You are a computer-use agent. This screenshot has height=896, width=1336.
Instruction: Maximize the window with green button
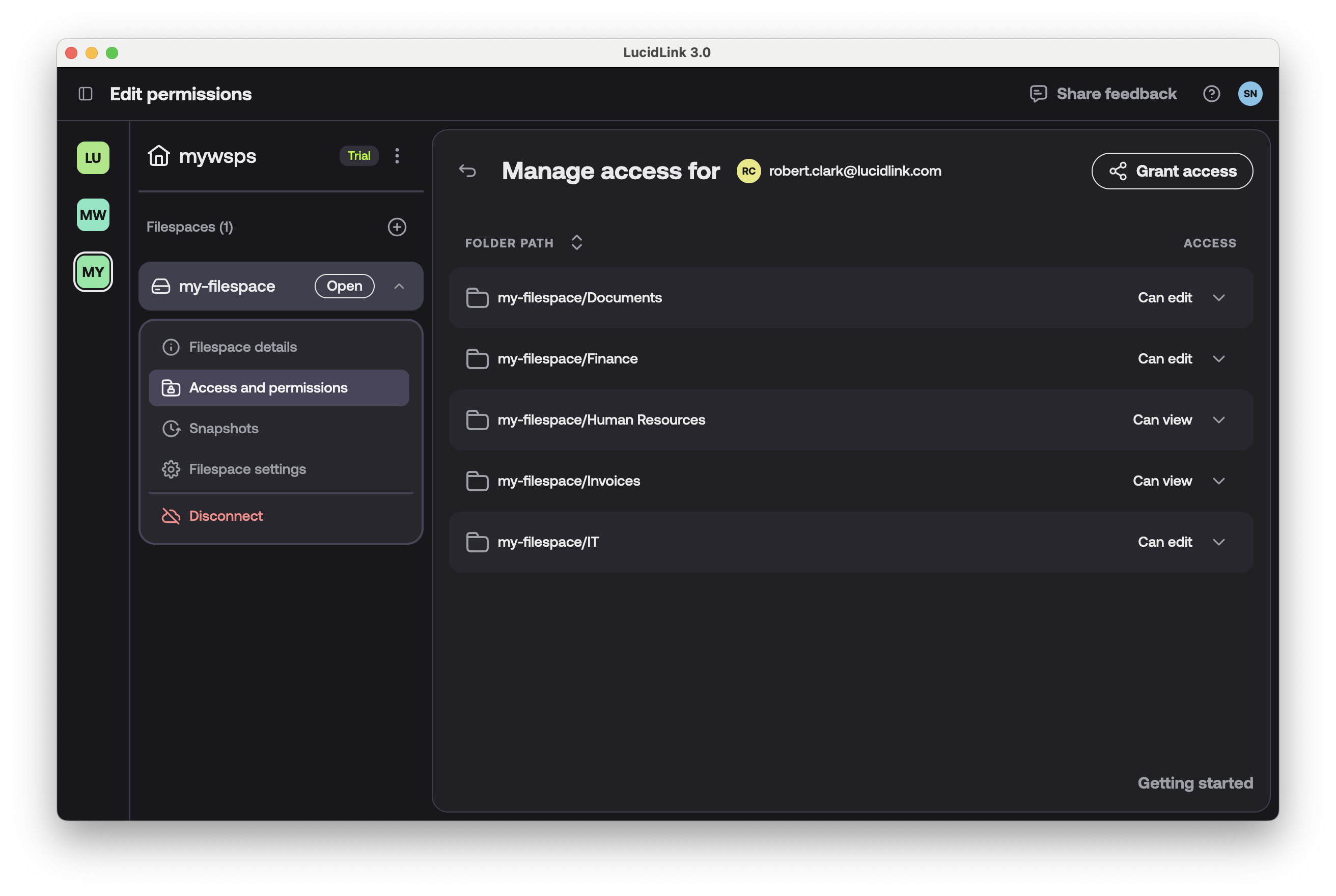(x=112, y=52)
